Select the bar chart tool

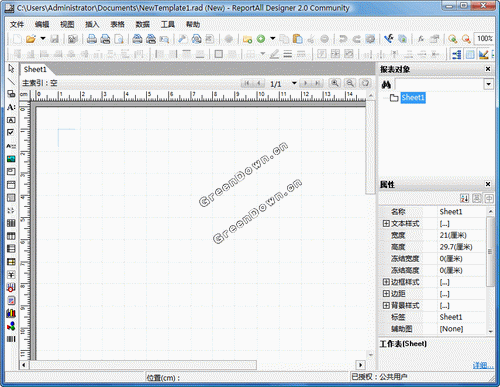(11, 313)
